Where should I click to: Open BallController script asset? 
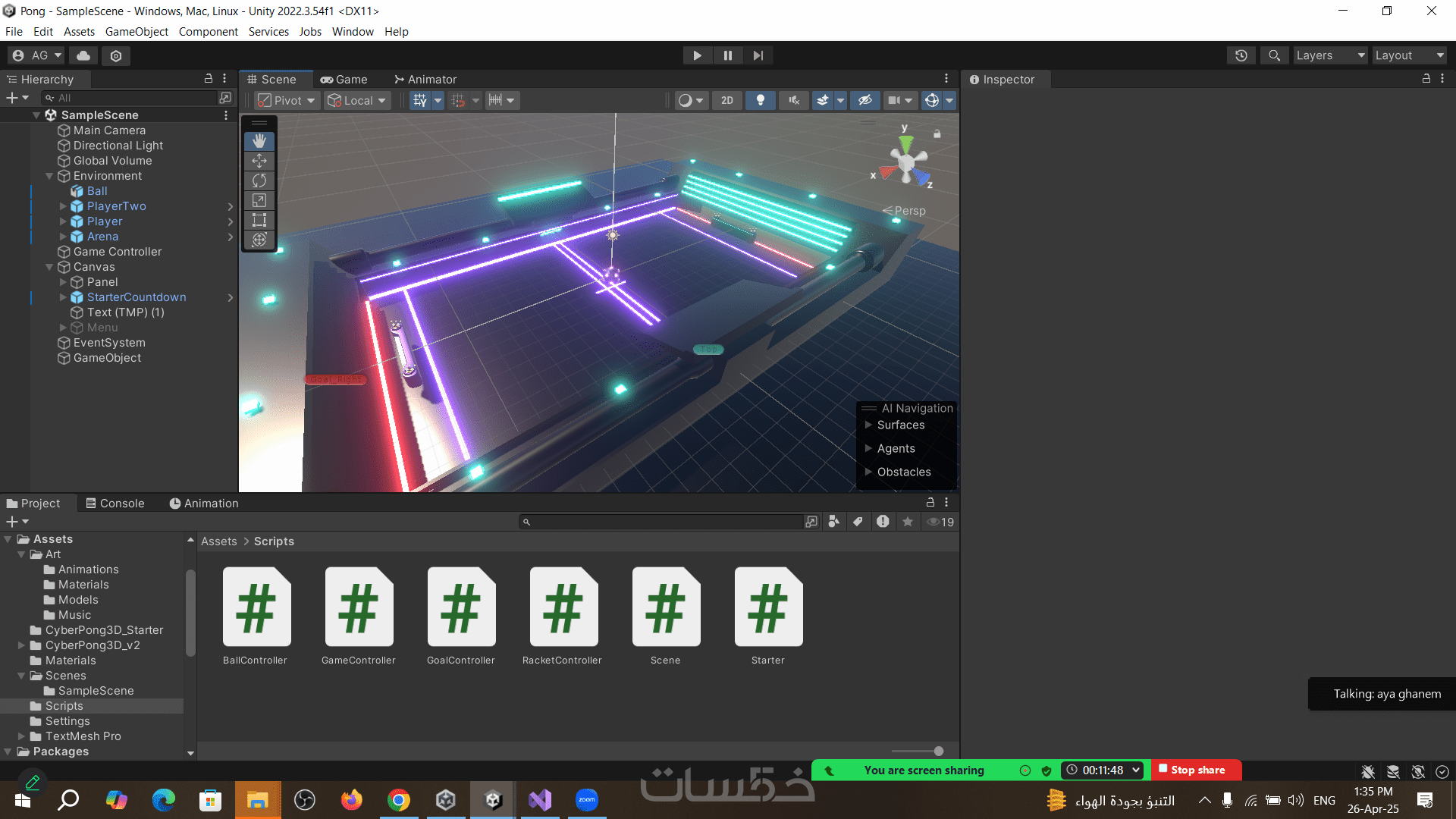(x=256, y=607)
